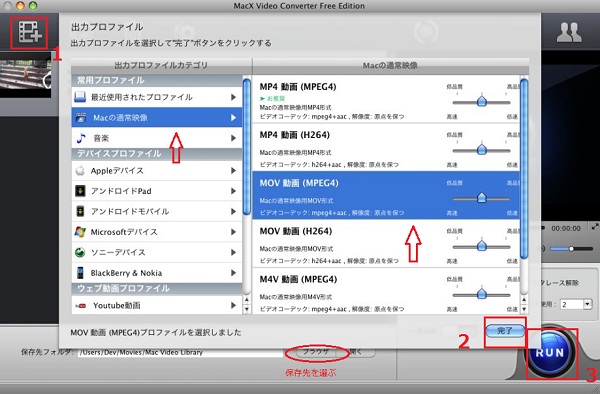600x394 pixels.
Task: Click the 00:00:00 preview time display
Action: 566,228
